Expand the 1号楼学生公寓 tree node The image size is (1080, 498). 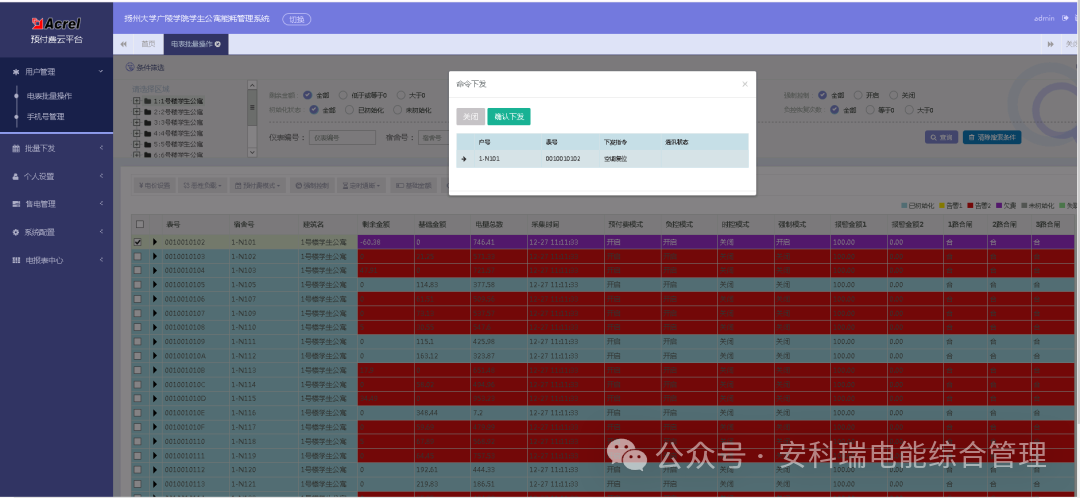coord(136,101)
